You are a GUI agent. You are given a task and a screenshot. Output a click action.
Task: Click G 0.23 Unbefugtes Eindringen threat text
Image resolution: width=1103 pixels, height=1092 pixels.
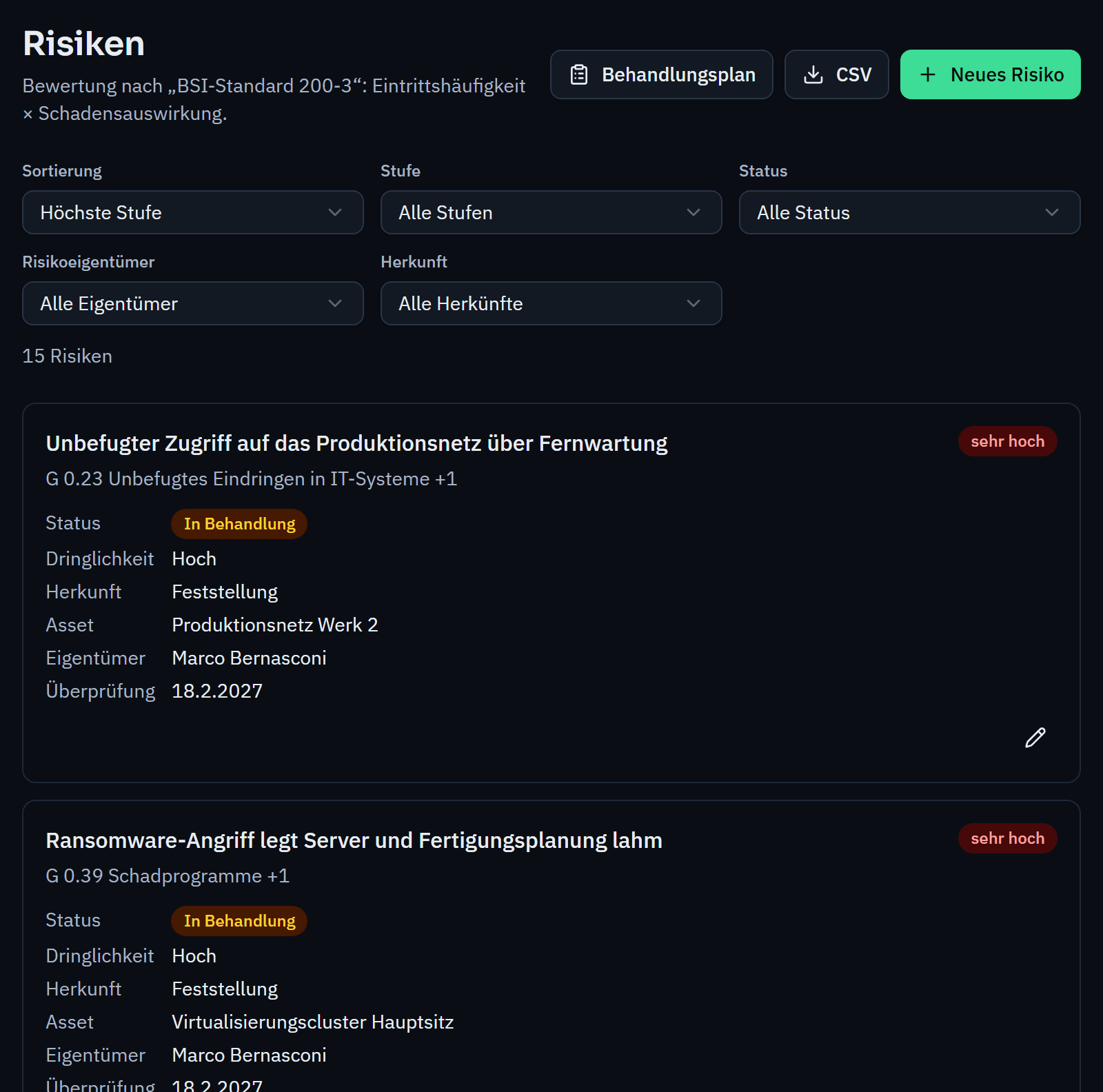tap(251, 478)
